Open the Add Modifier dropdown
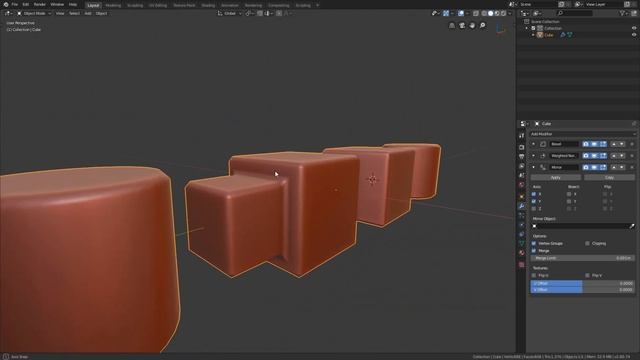Viewport: 640px width, 360px height. [582, 134]
